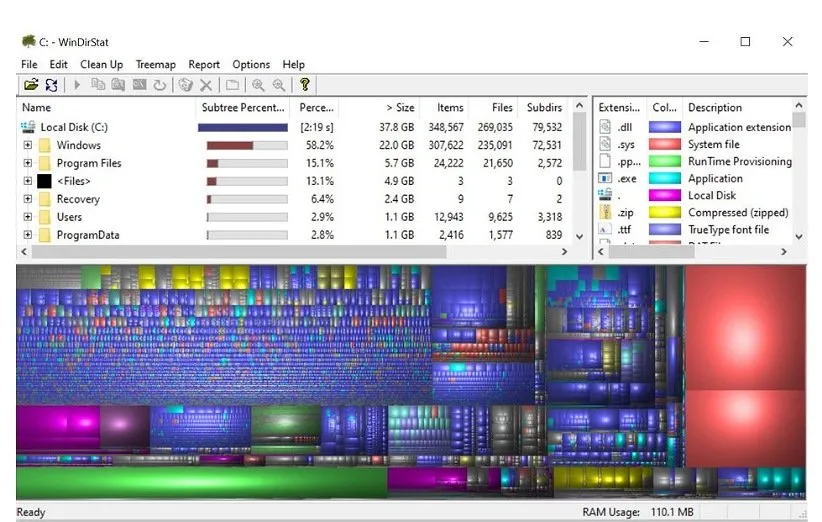Screen dimensions: 822x522
Task: Expand the Program Files folder node
Action: point(28,163)
